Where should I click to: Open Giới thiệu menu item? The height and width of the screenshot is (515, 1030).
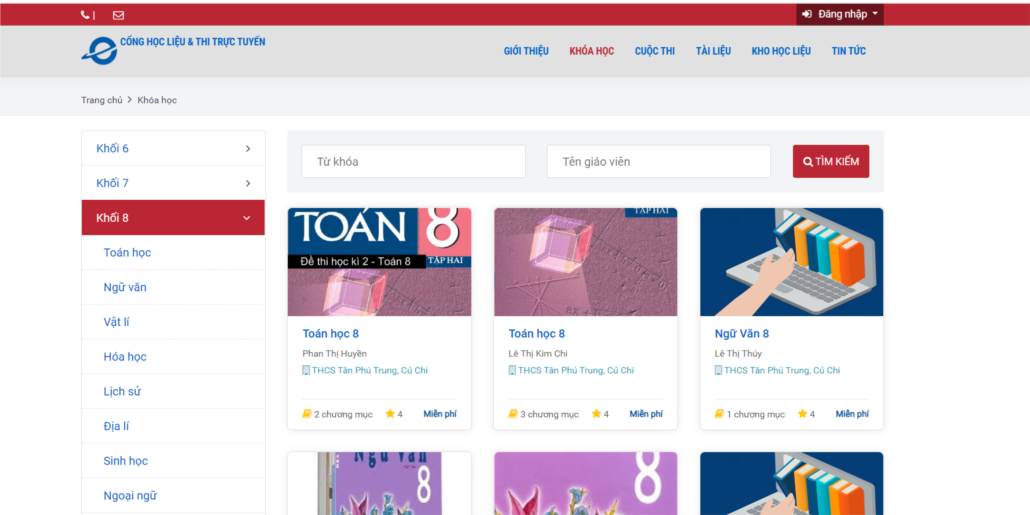click(526, 51)
